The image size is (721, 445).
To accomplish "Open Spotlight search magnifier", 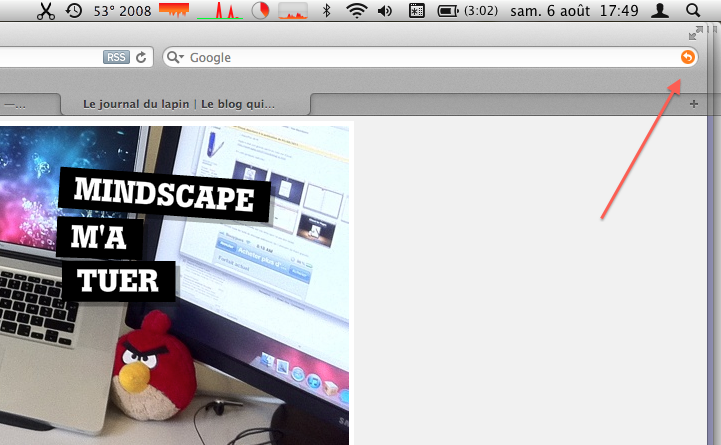I will click(x=694, y=11).
